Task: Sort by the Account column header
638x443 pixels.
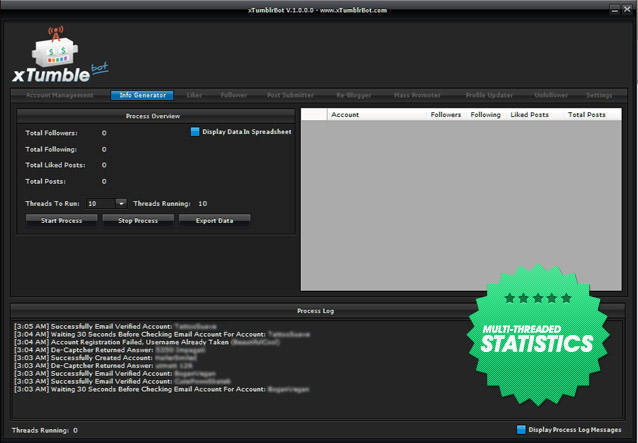Action: (378, 115)
